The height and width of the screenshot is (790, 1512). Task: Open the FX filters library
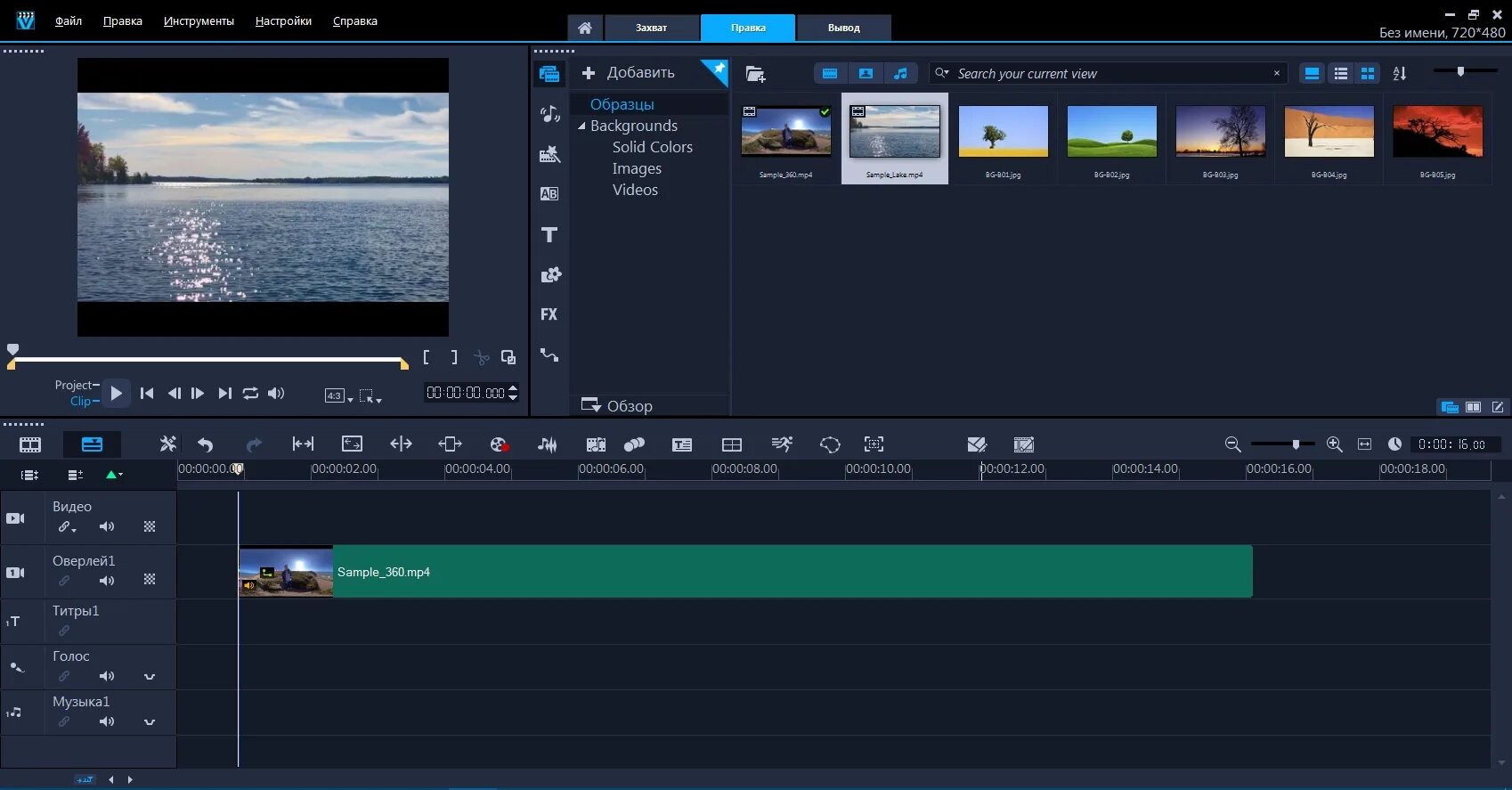tap(549, 314)
